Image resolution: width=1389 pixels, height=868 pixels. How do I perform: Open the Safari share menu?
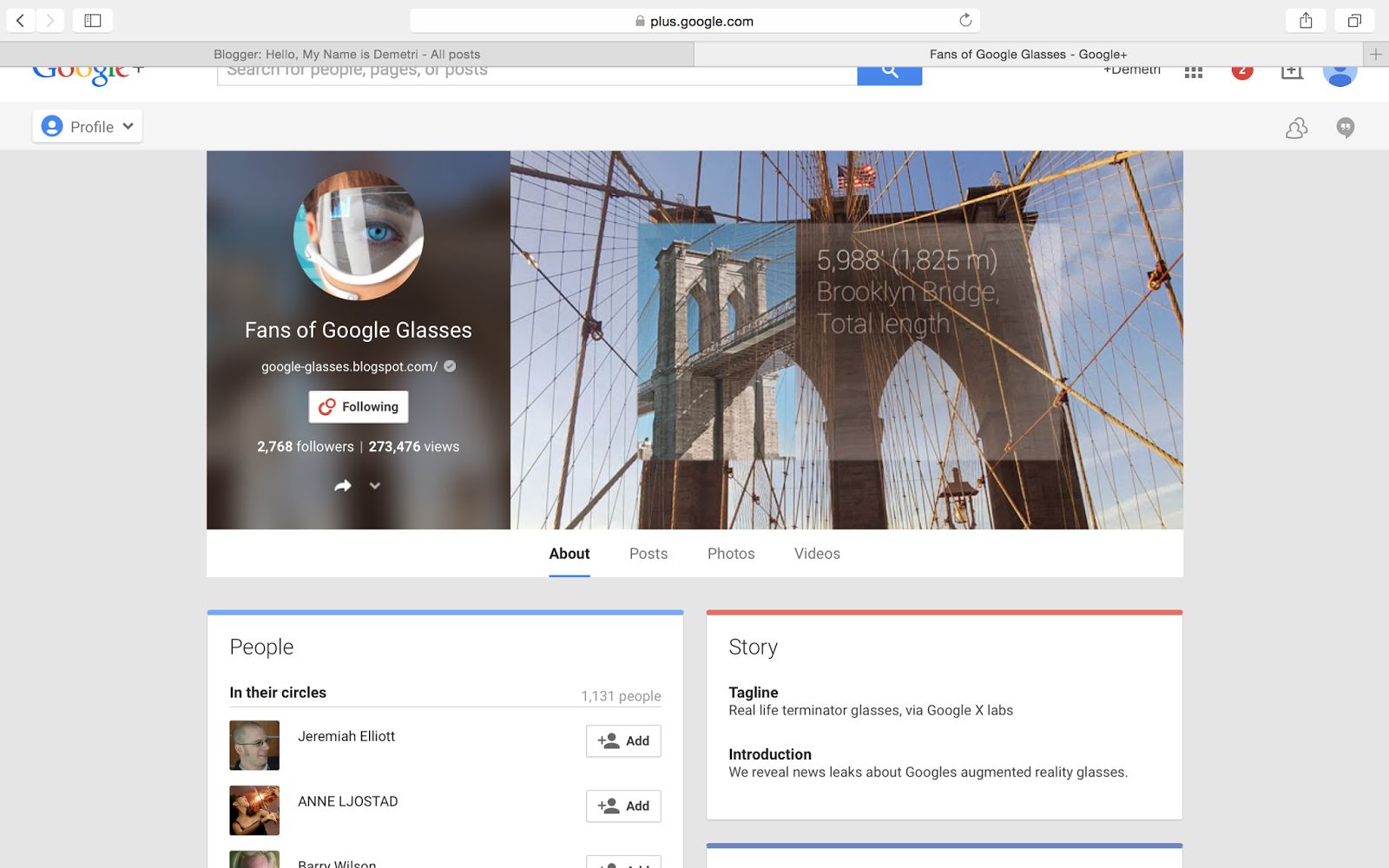(1306, 20)
